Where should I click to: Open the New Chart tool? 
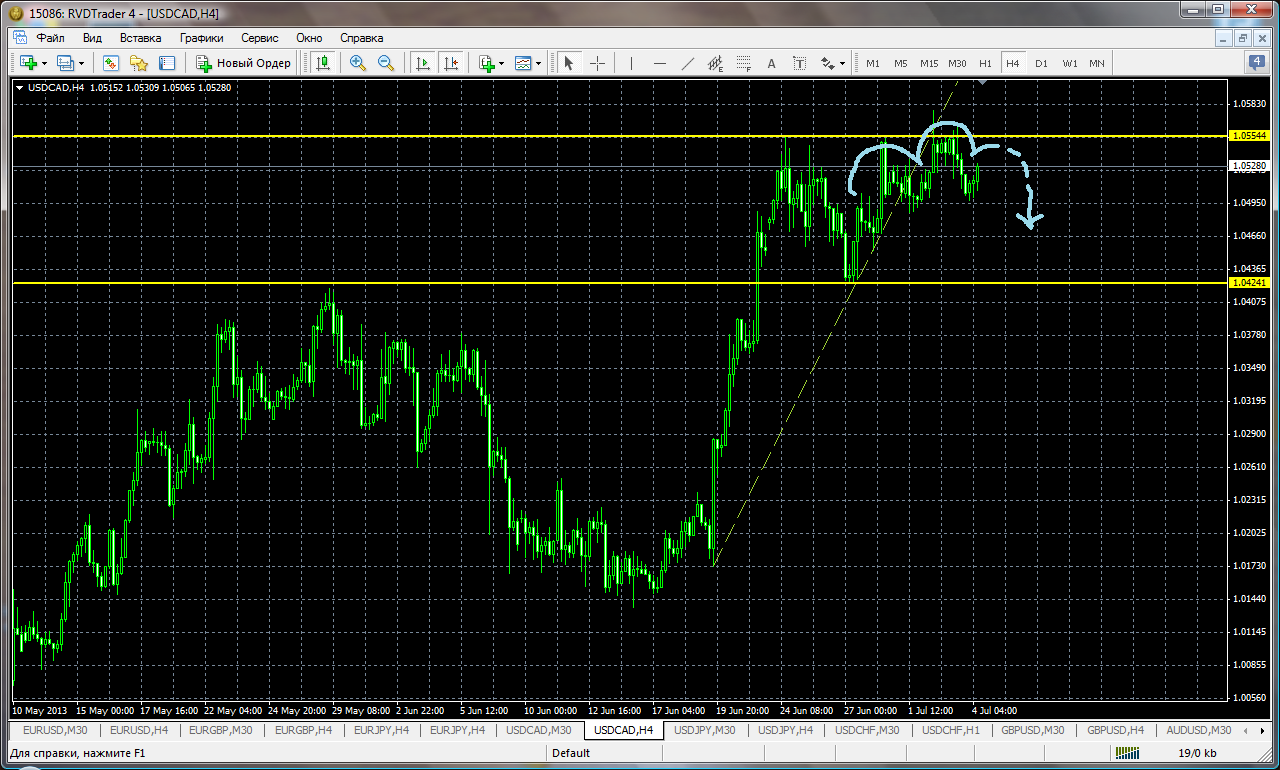click(x=27, y=63)
